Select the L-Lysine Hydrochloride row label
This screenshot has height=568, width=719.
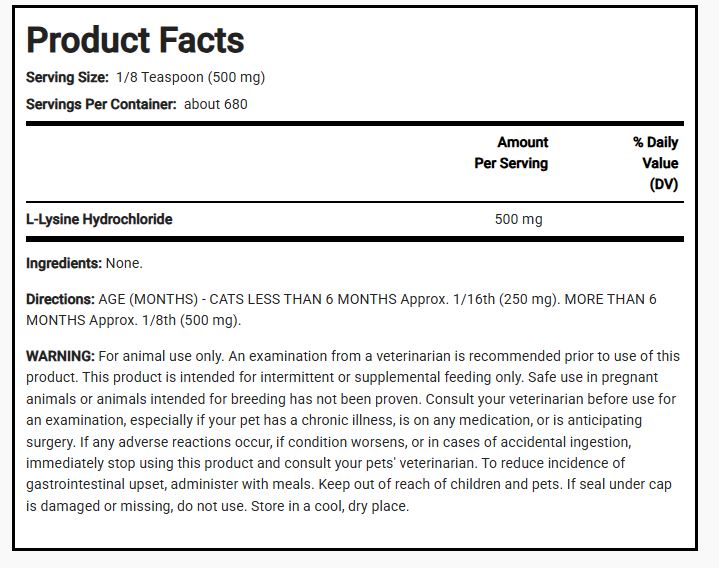pyautogui.click(x=99, y=219)
